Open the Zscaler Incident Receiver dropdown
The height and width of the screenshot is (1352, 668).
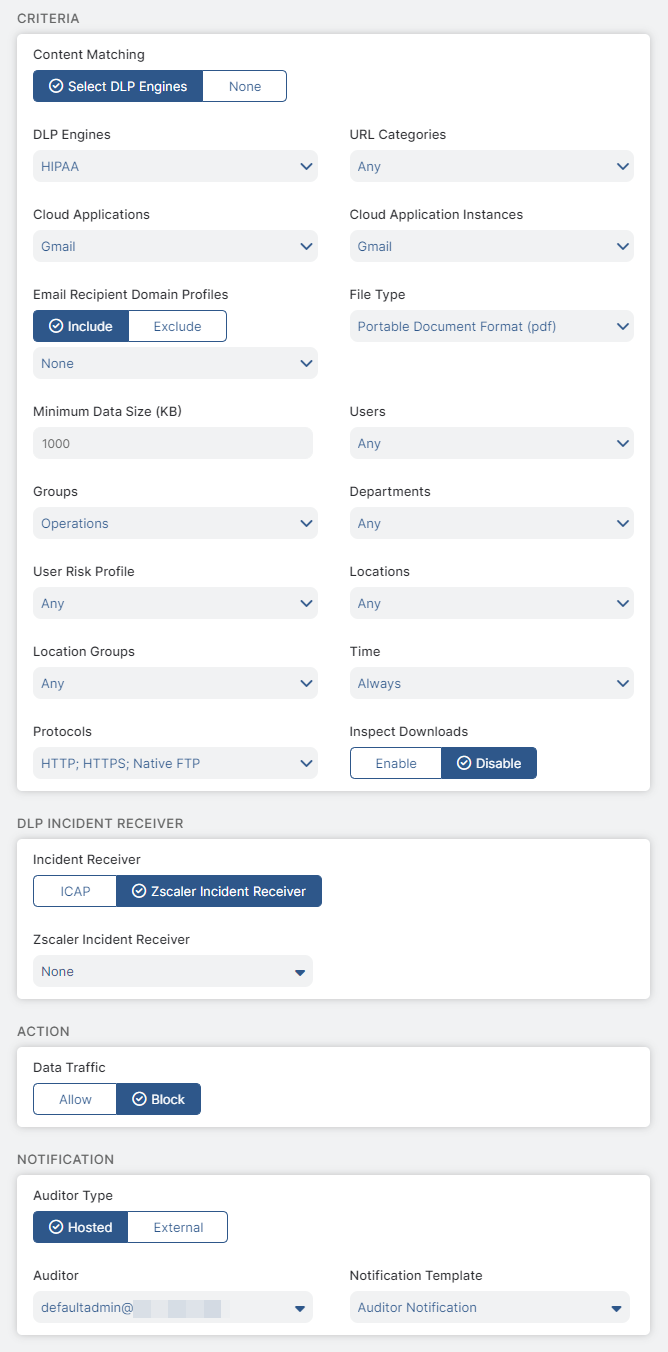(172, 971)
